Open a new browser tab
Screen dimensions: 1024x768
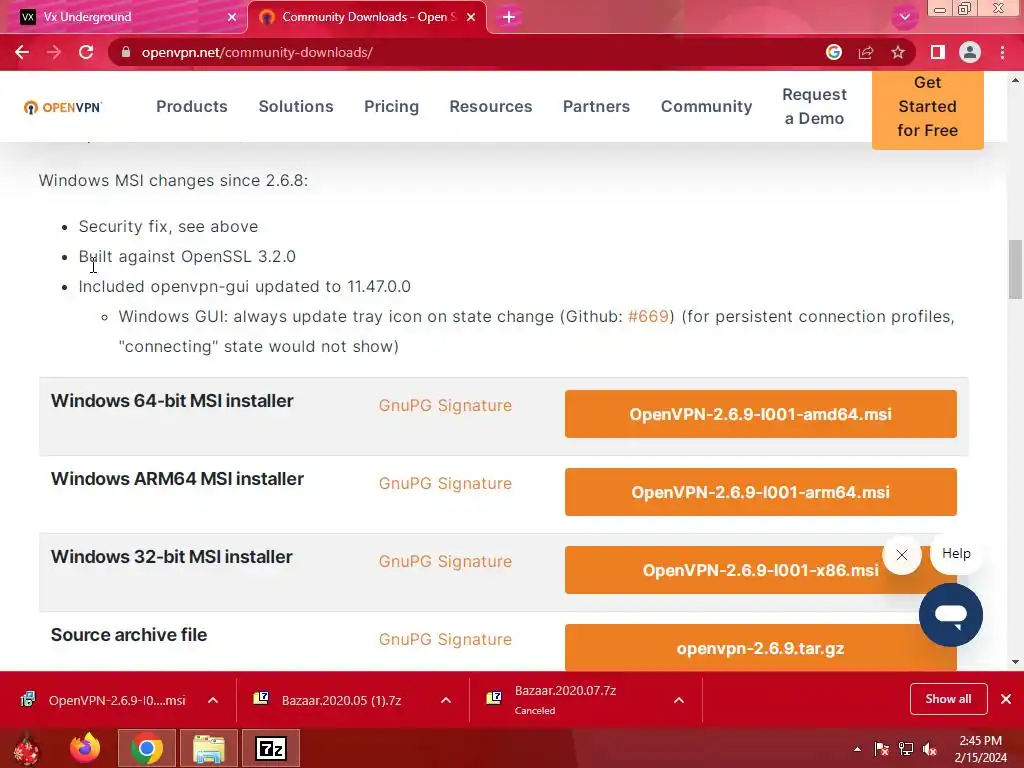509,17
